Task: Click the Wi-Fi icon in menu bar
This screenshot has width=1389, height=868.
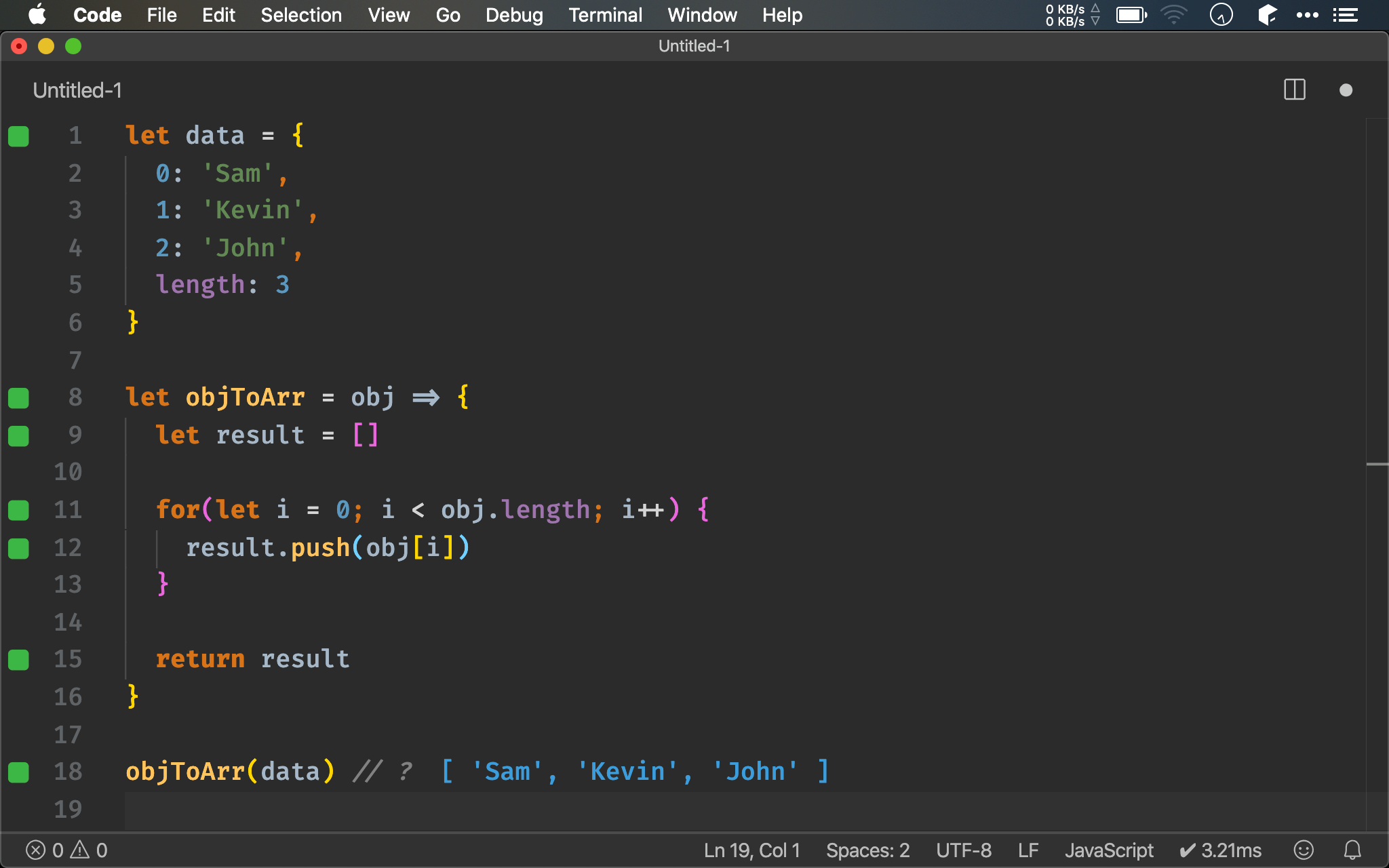Action: click(x=1173, y=15)
